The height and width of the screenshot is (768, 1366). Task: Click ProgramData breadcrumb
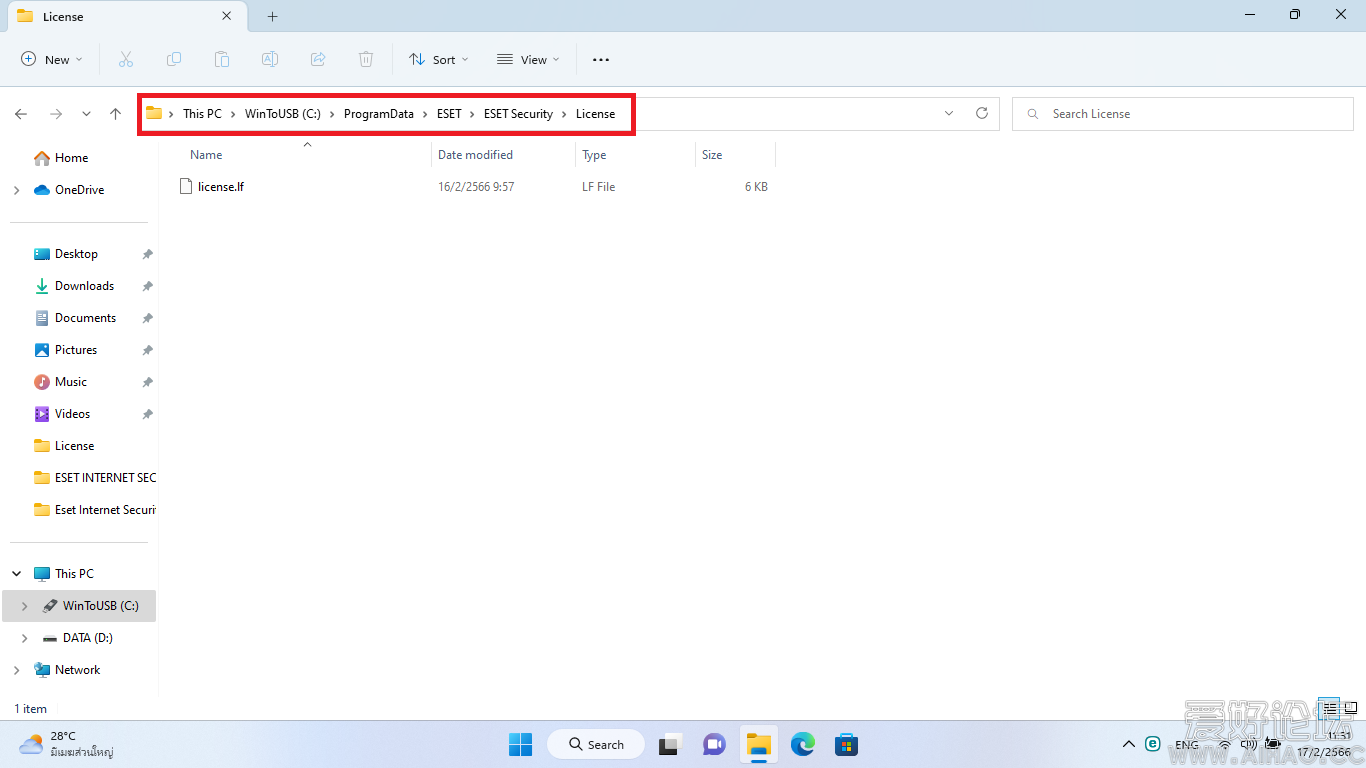click(x=379, y=114)
